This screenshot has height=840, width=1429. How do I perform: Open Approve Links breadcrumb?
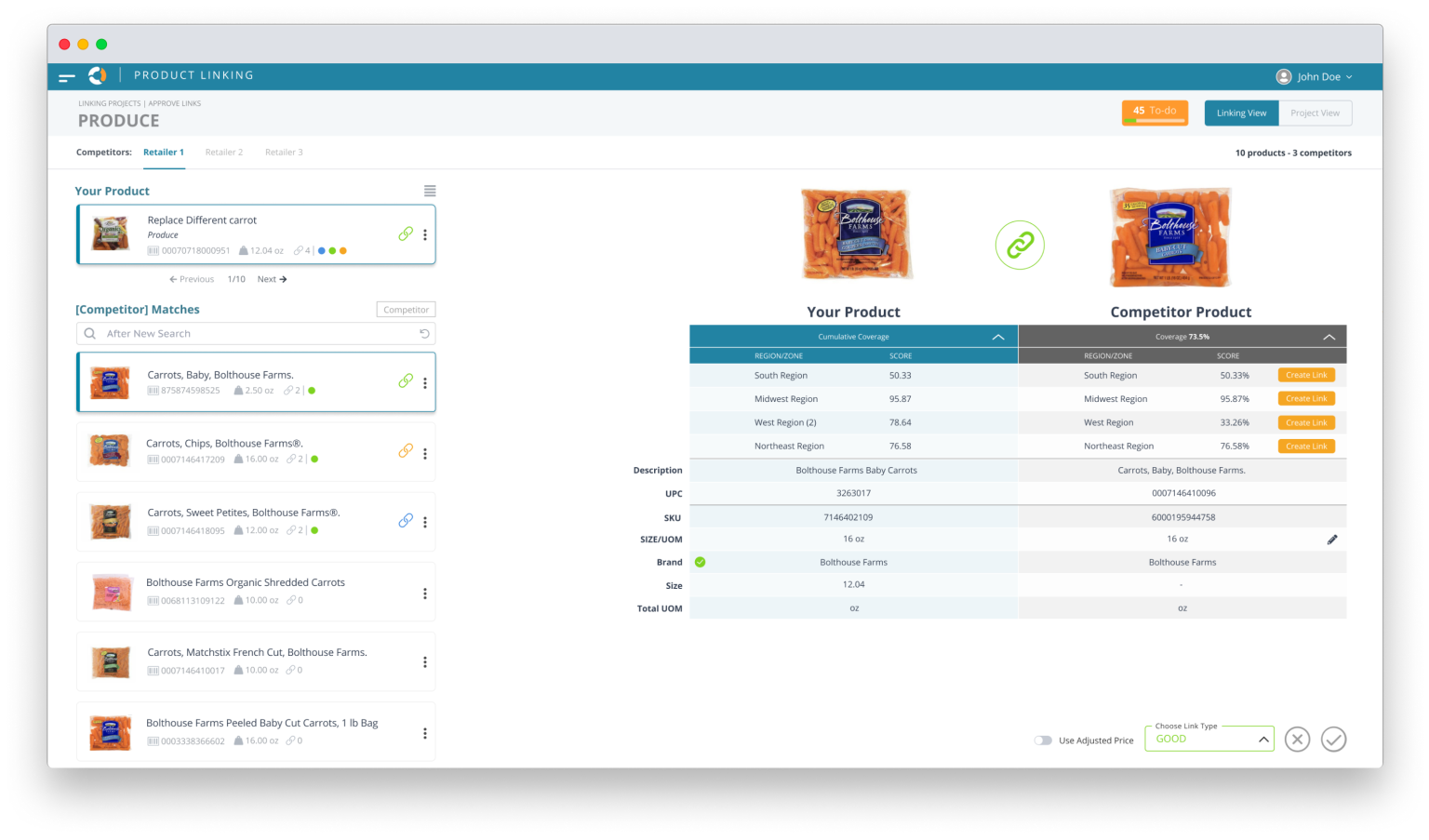[175, 104]
